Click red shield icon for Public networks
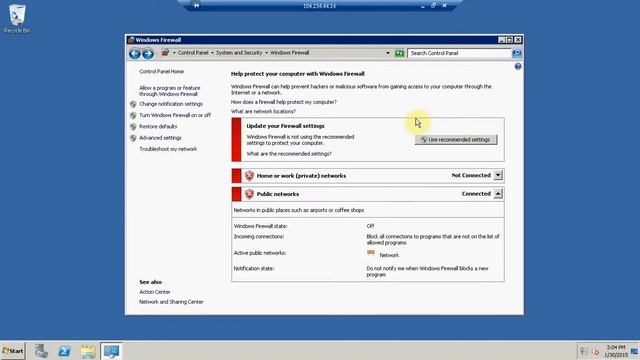This screenshot has width=640, height=360. tap(249, 194)
